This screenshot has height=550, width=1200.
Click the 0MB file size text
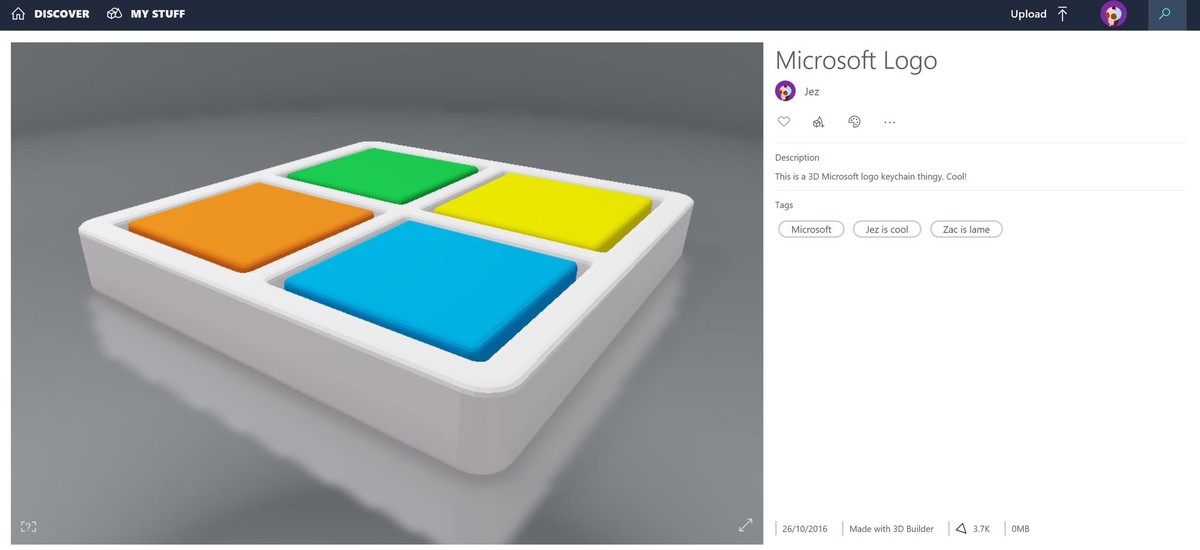click(1020, 528)
